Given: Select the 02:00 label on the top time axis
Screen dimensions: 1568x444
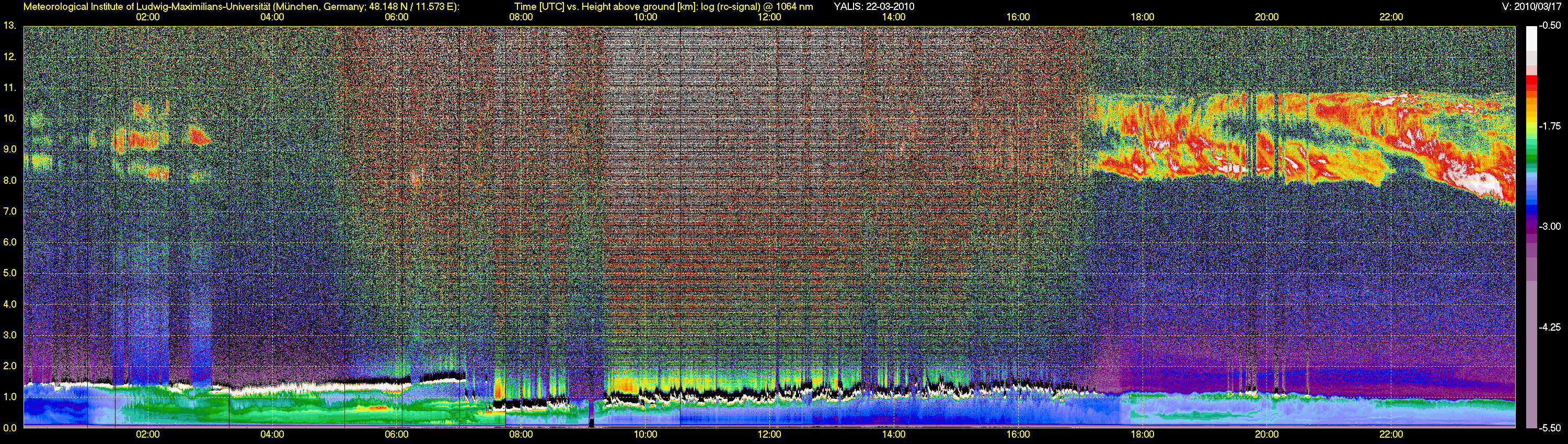Looking at the screenshot, I should 148,17.
